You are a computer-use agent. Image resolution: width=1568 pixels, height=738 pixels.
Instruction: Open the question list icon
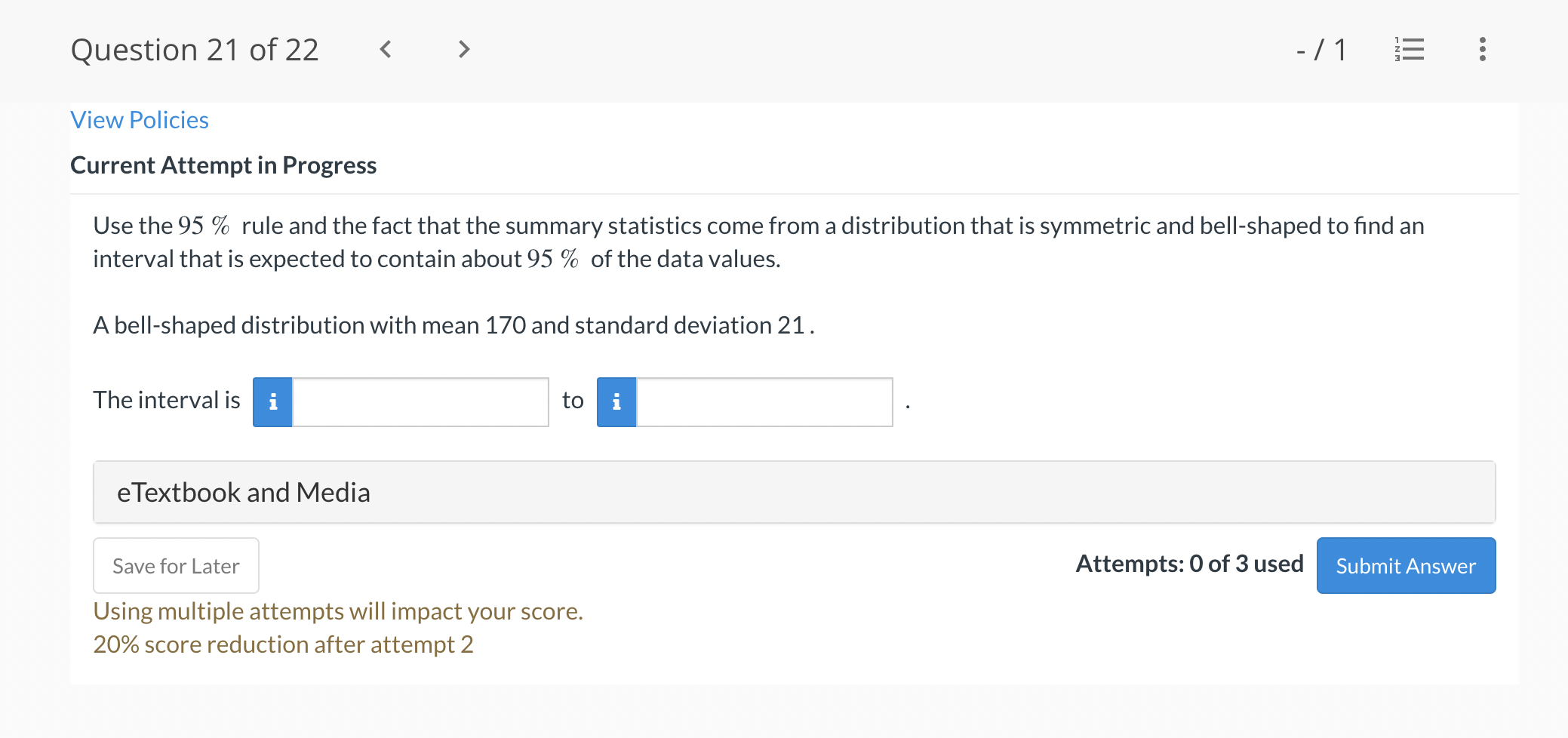pyautogui.click(x=1409, y=50)
